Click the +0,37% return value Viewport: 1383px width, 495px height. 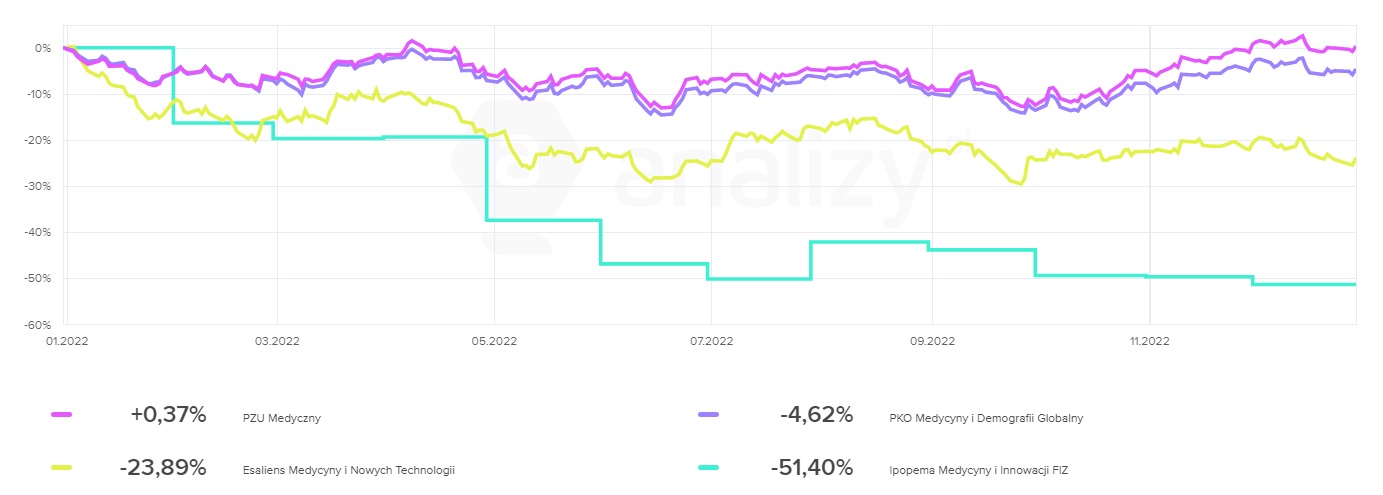[x=168, y=415]
